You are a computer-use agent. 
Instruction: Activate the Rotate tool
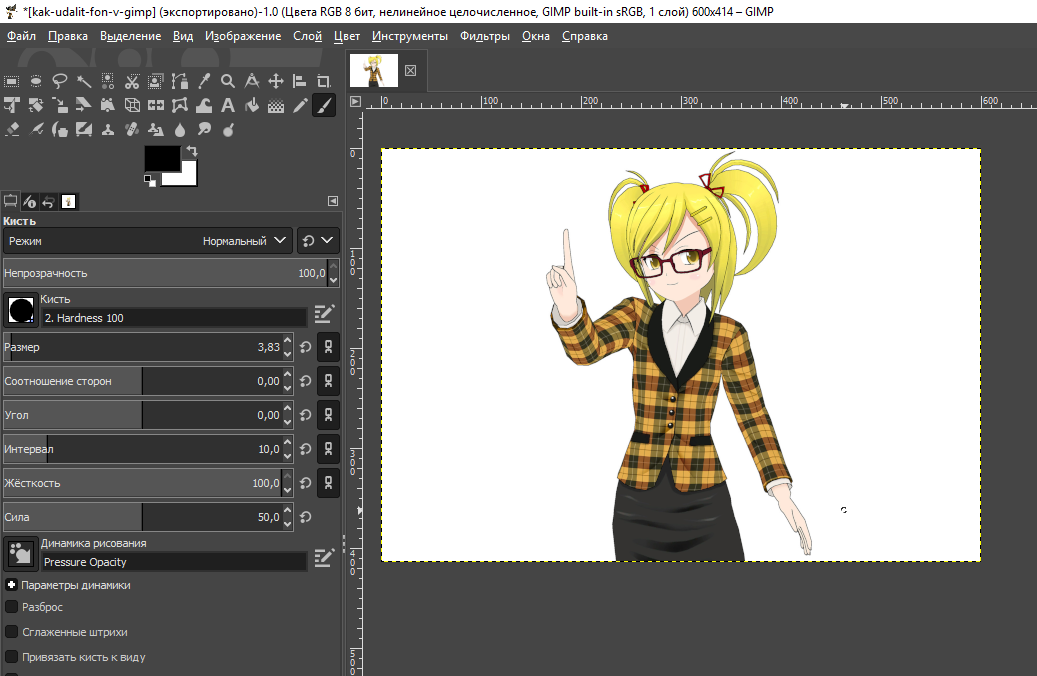click(36, 105)
